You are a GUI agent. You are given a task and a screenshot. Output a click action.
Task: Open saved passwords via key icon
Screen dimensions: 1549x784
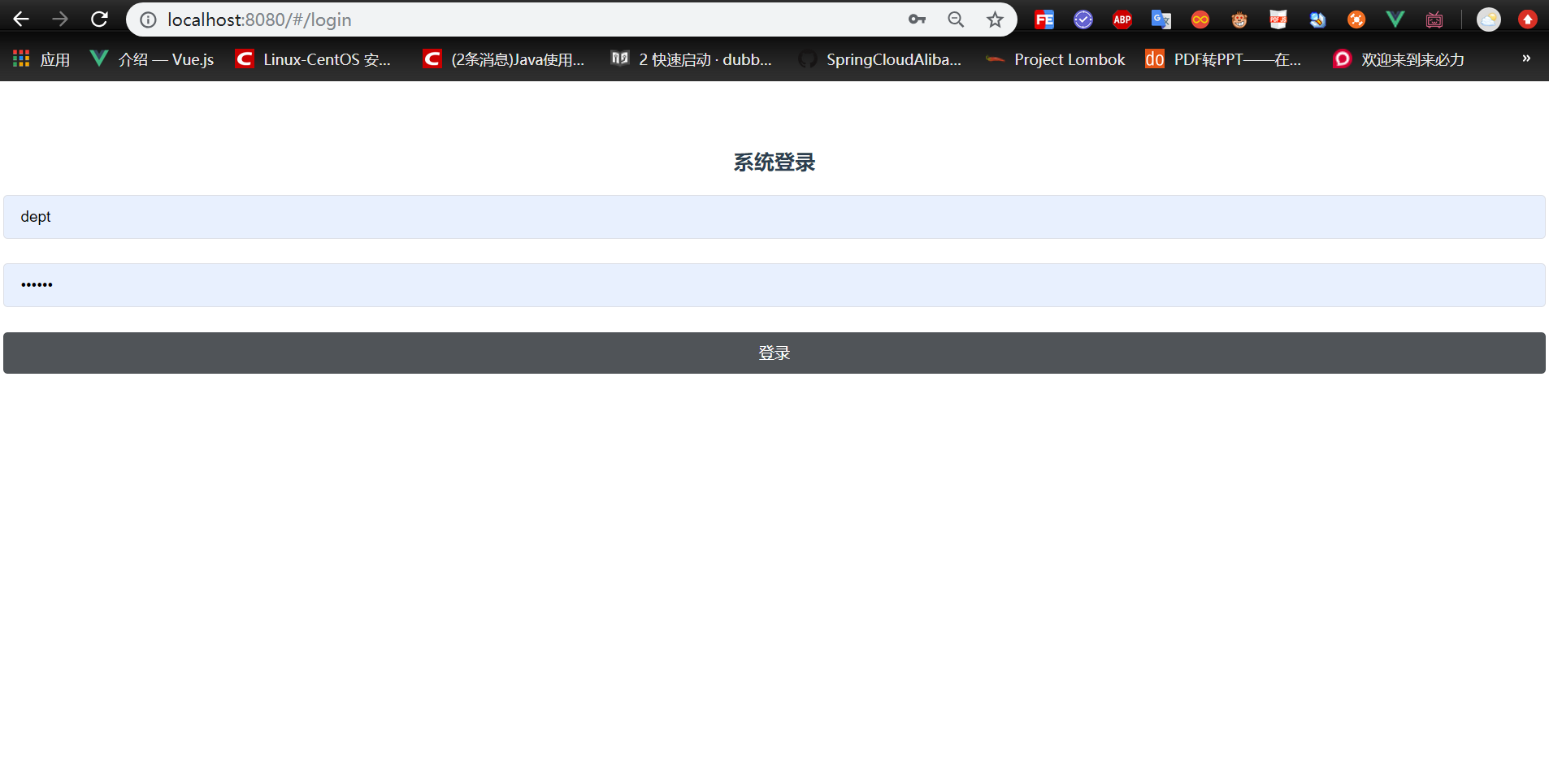(x=917, y=19)
